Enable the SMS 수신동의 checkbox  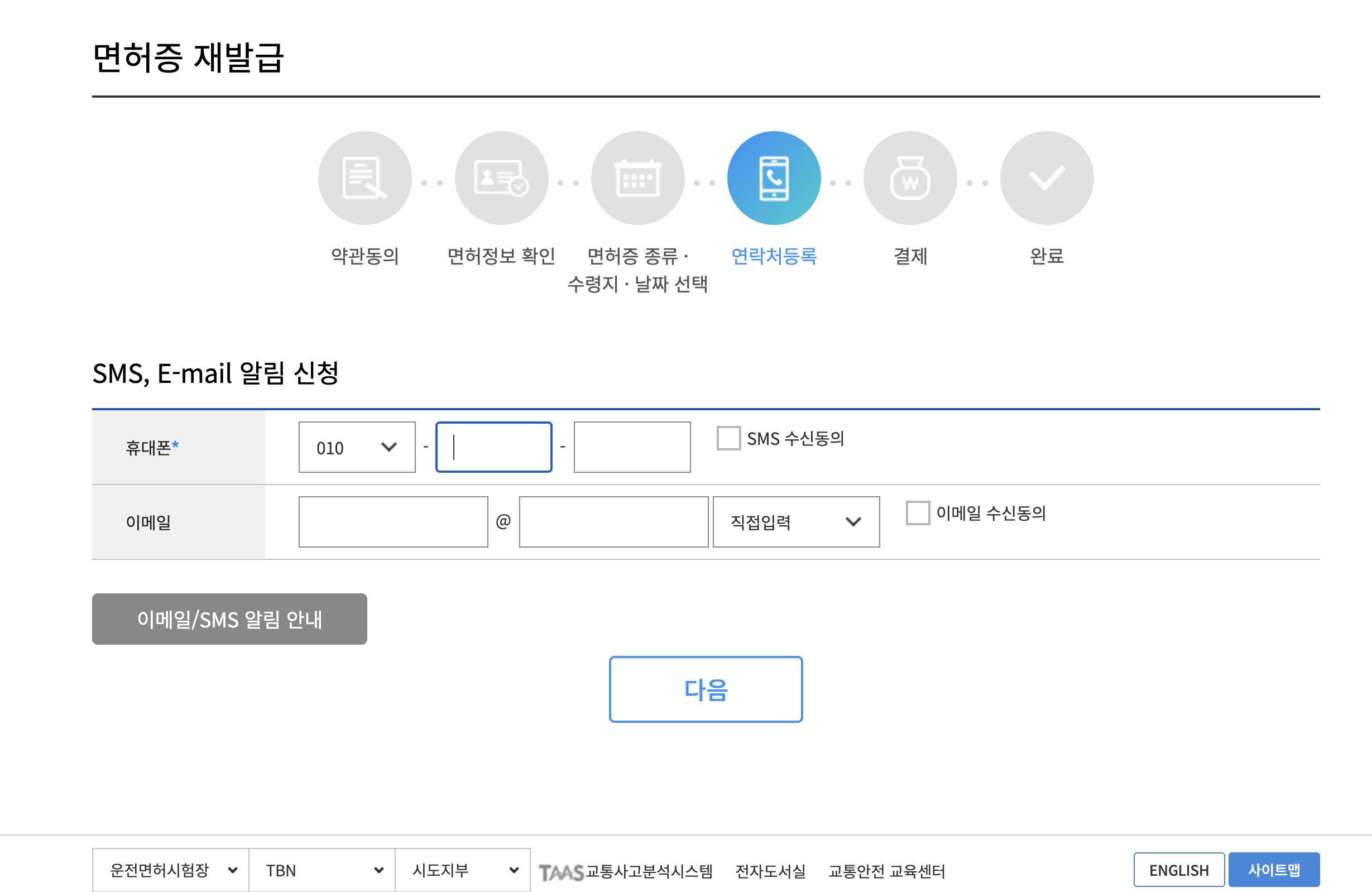coord(728,438)
